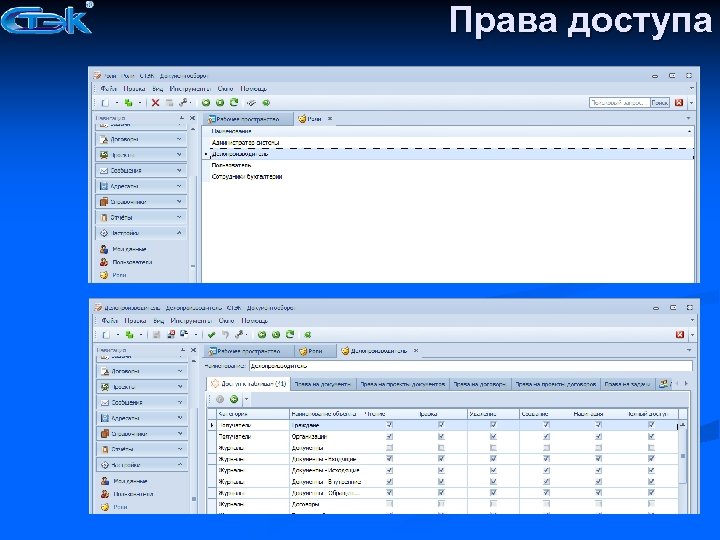720x540 pixels.
Task: Click the green forward arrow in Роли window toolbar
Action: click(220, 103)
